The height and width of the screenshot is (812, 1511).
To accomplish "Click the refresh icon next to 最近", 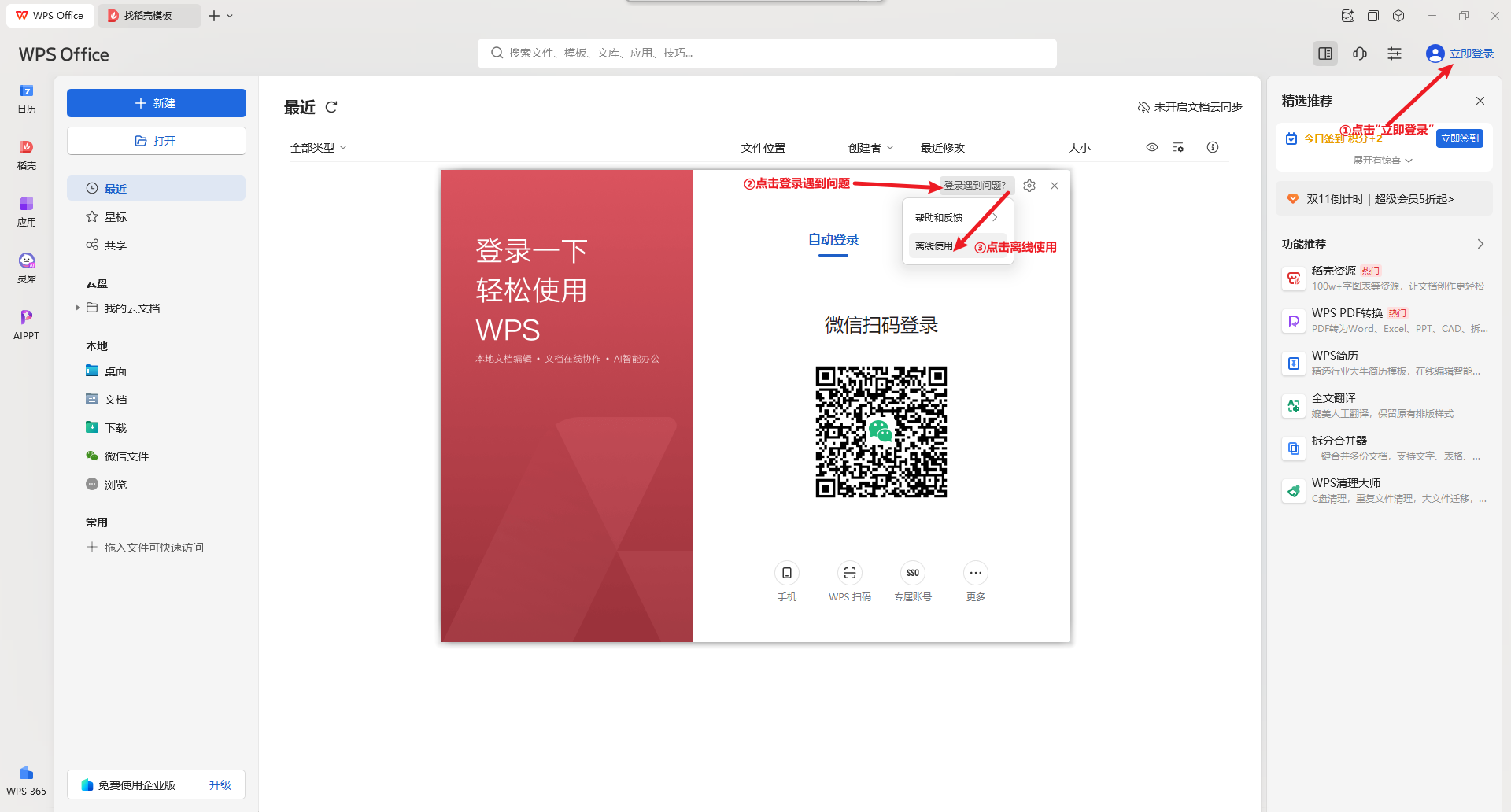I will click(331, 107).
